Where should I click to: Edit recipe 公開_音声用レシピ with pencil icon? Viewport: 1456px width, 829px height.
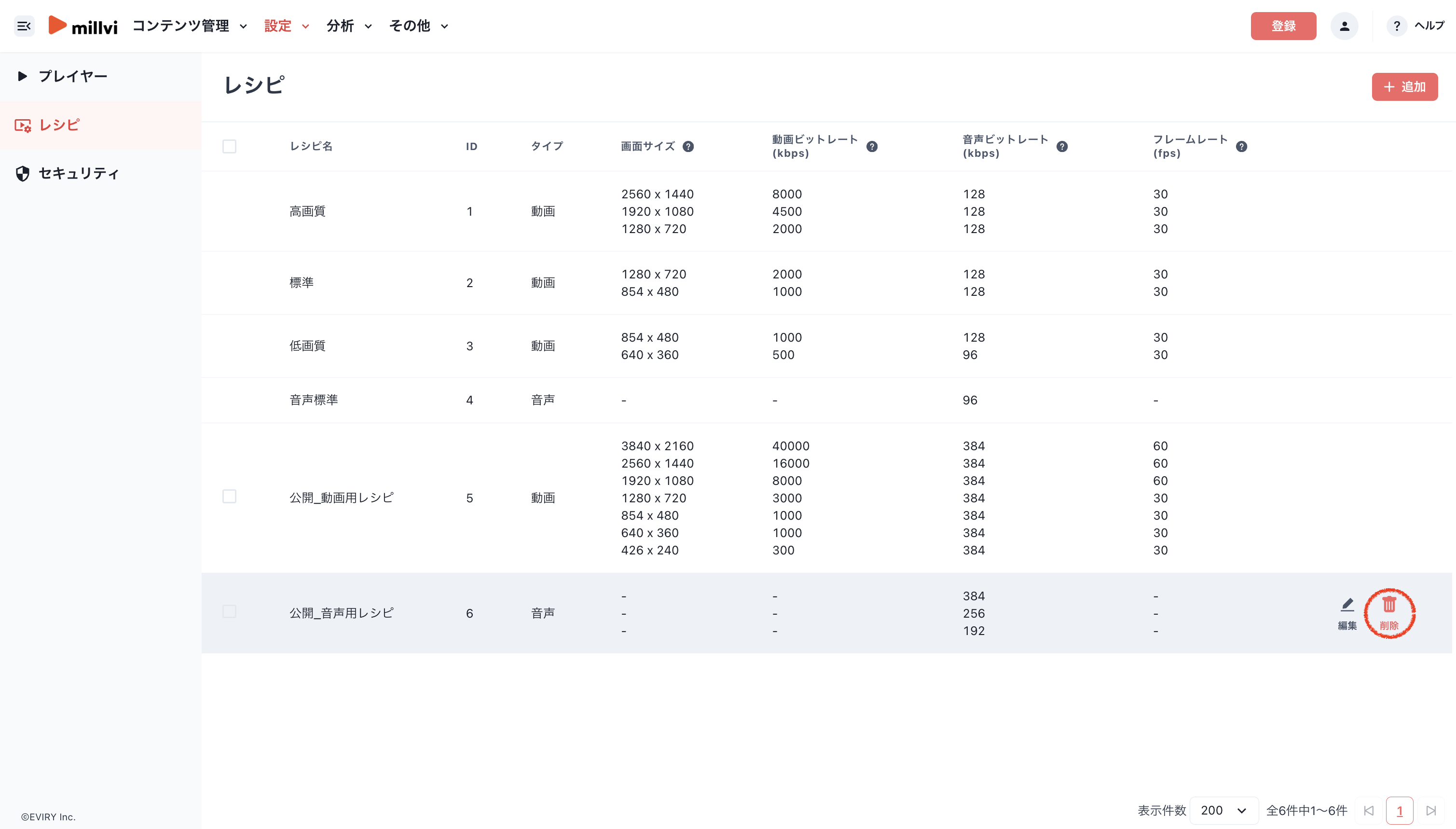[1346, 613]
